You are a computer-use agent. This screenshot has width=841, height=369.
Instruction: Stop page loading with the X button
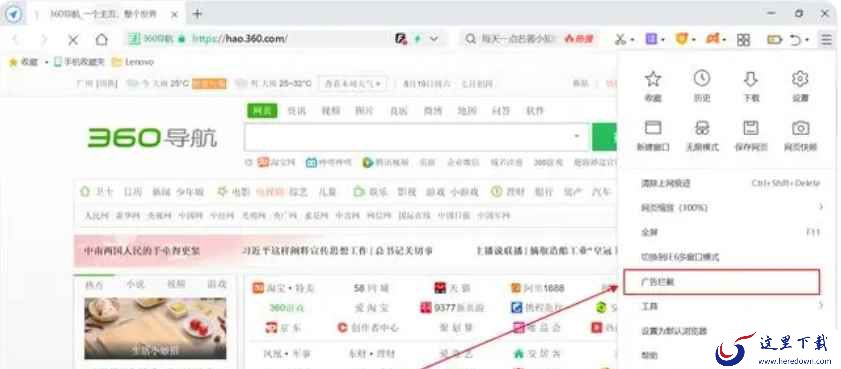coord(73,39)
